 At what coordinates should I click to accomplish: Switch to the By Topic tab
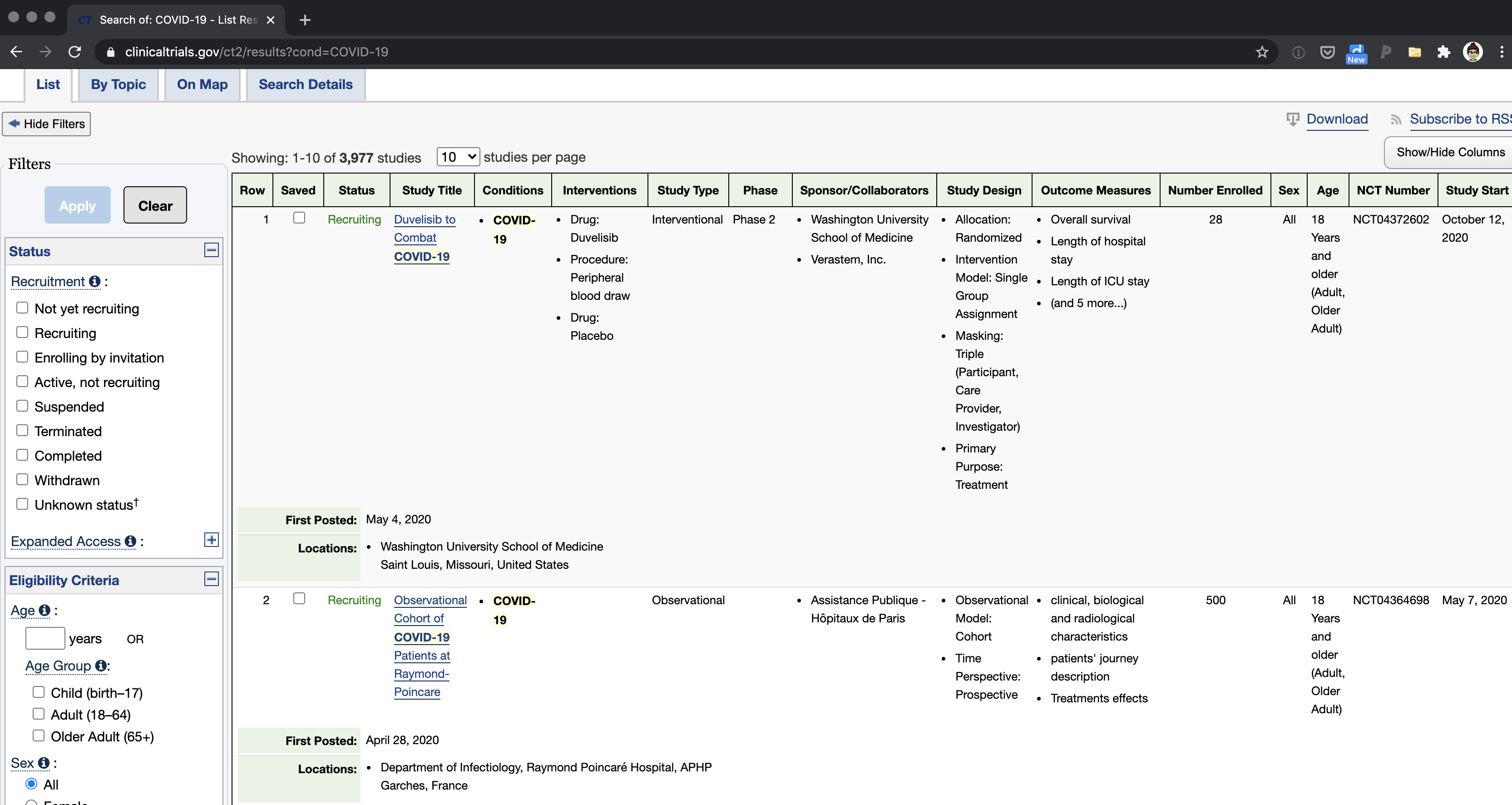[x=118, y=84]
